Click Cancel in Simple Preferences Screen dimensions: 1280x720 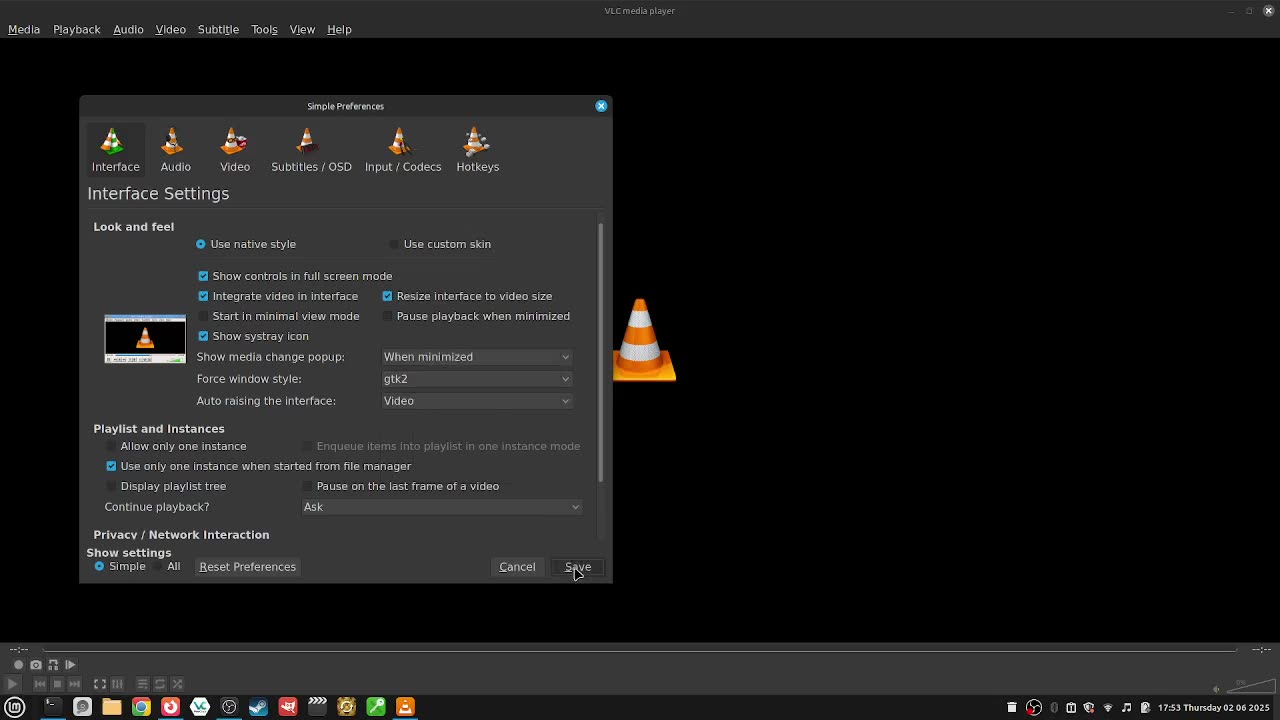517,567
